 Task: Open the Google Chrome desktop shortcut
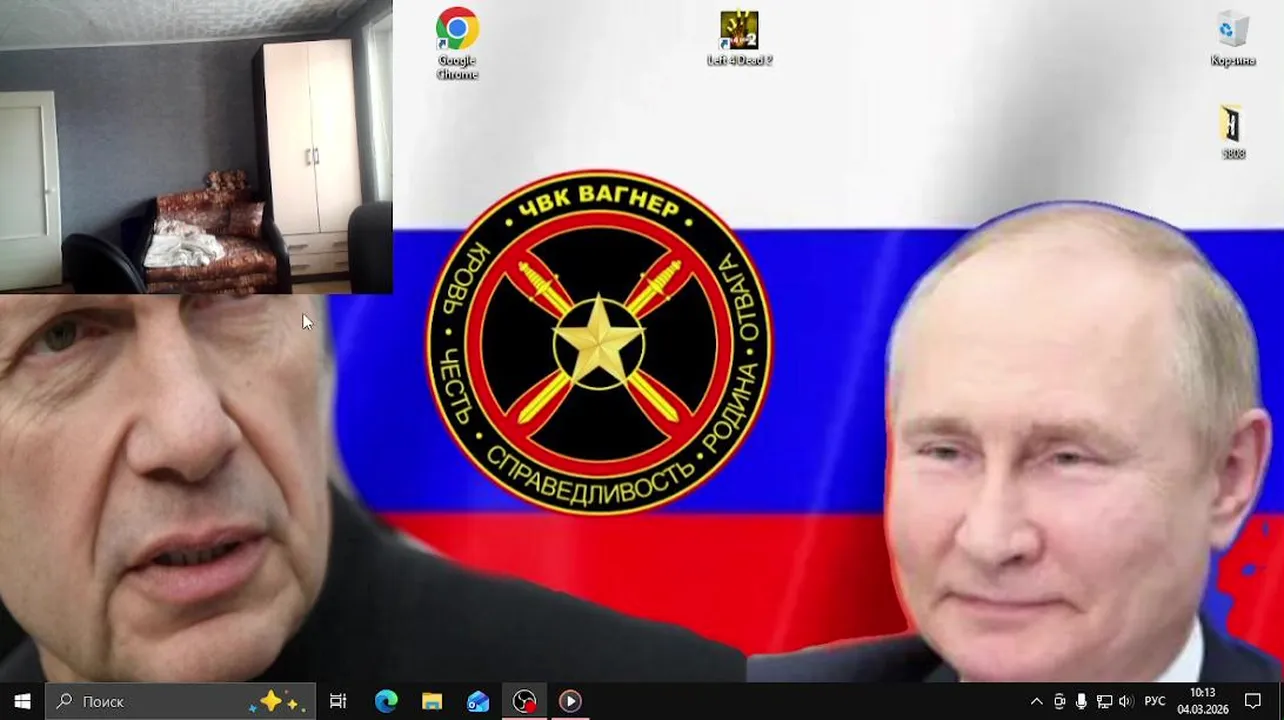click(x=457, y=43)
